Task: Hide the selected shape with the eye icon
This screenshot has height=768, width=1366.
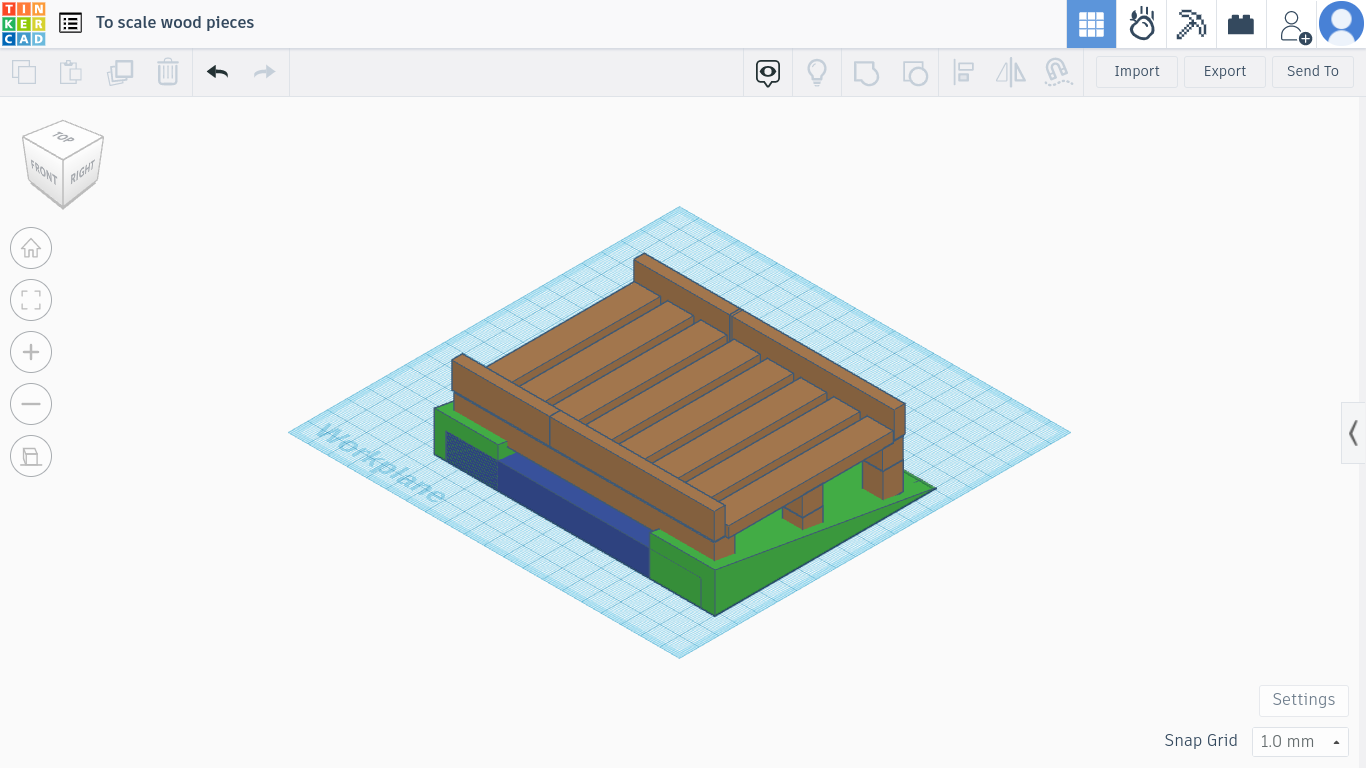Action: click(767, 72)
